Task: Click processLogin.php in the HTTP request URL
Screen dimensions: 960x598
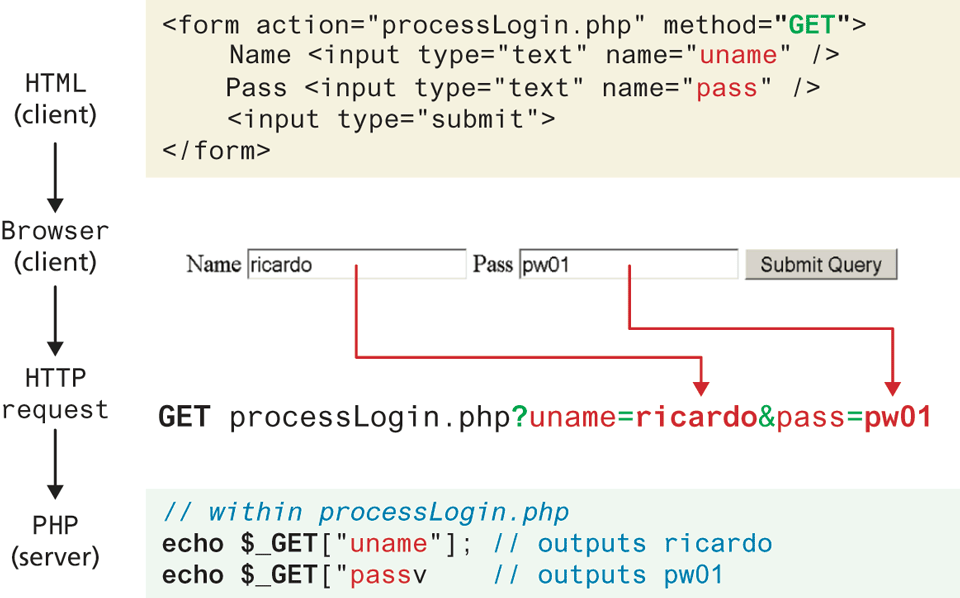Action: point(370,417)
